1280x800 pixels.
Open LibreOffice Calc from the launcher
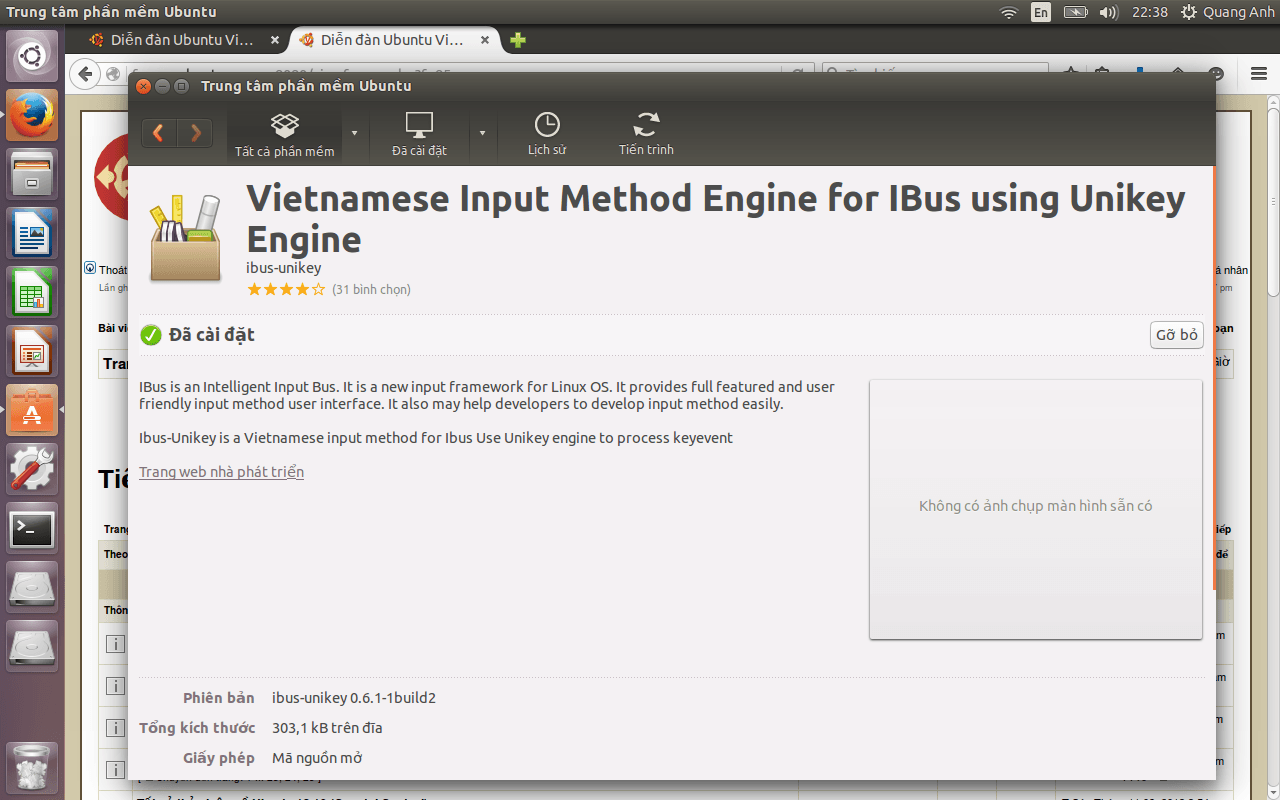tap(32, 293)
